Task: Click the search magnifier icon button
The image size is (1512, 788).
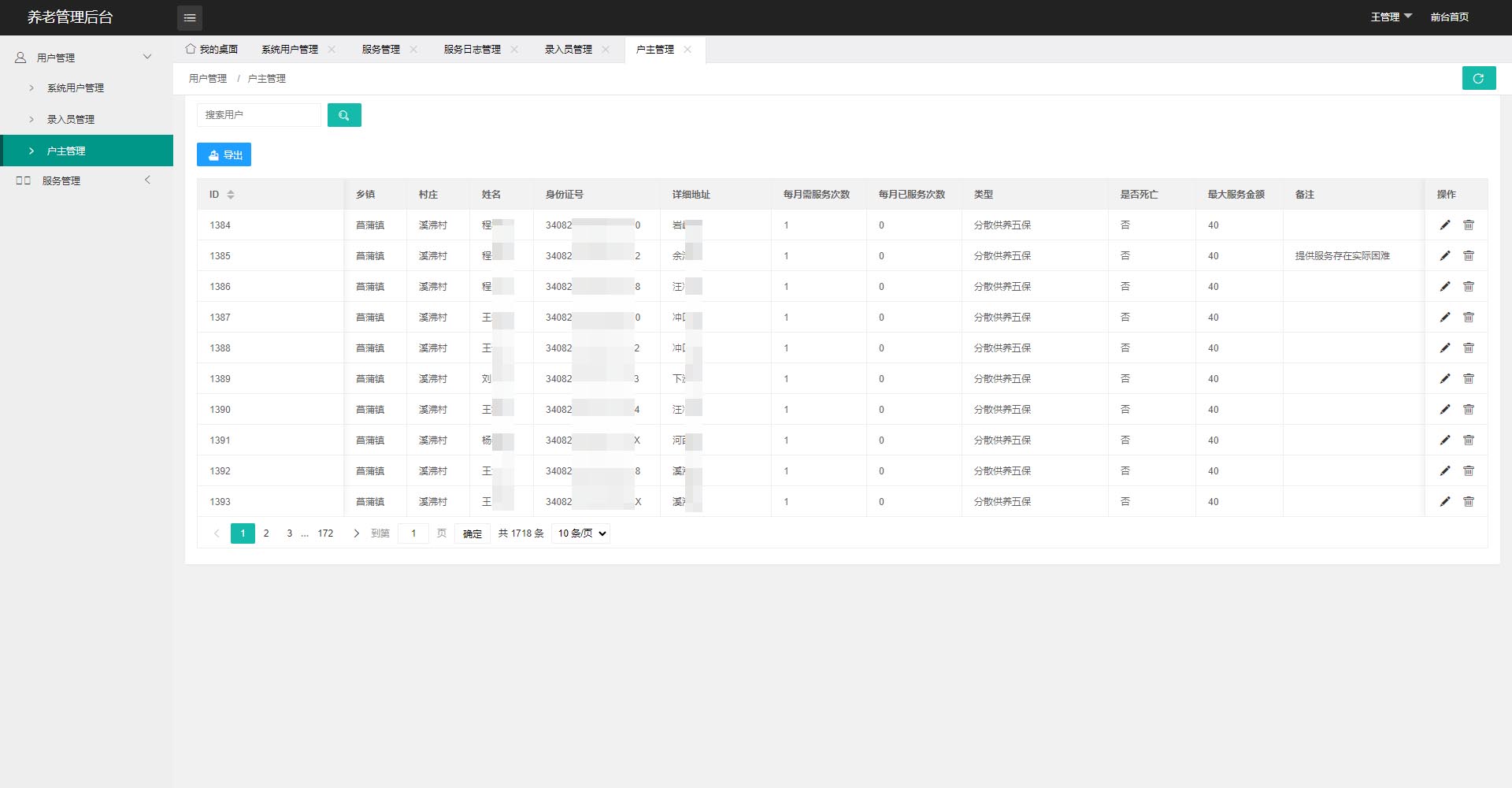Action: pos(344,115)
